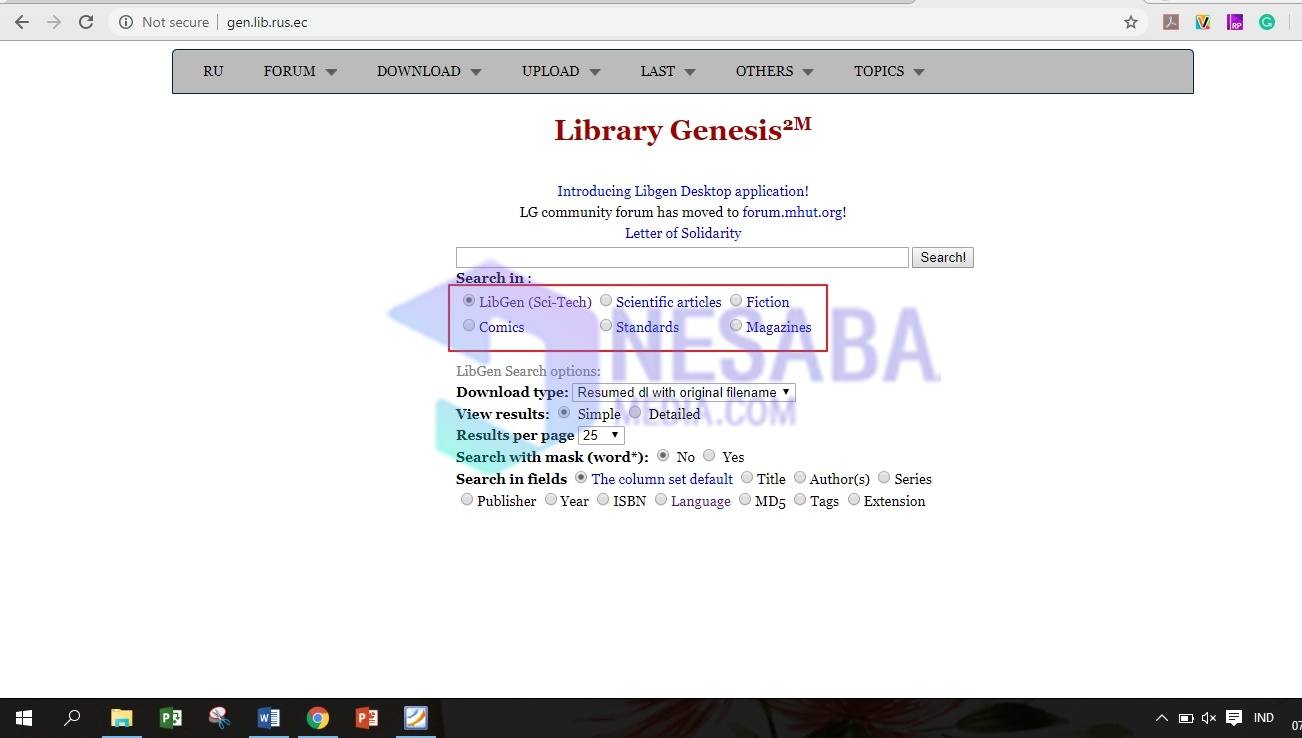Screen dimensions: 1302x738
Task: Search in Year field radio button
Action: (551, 499)
